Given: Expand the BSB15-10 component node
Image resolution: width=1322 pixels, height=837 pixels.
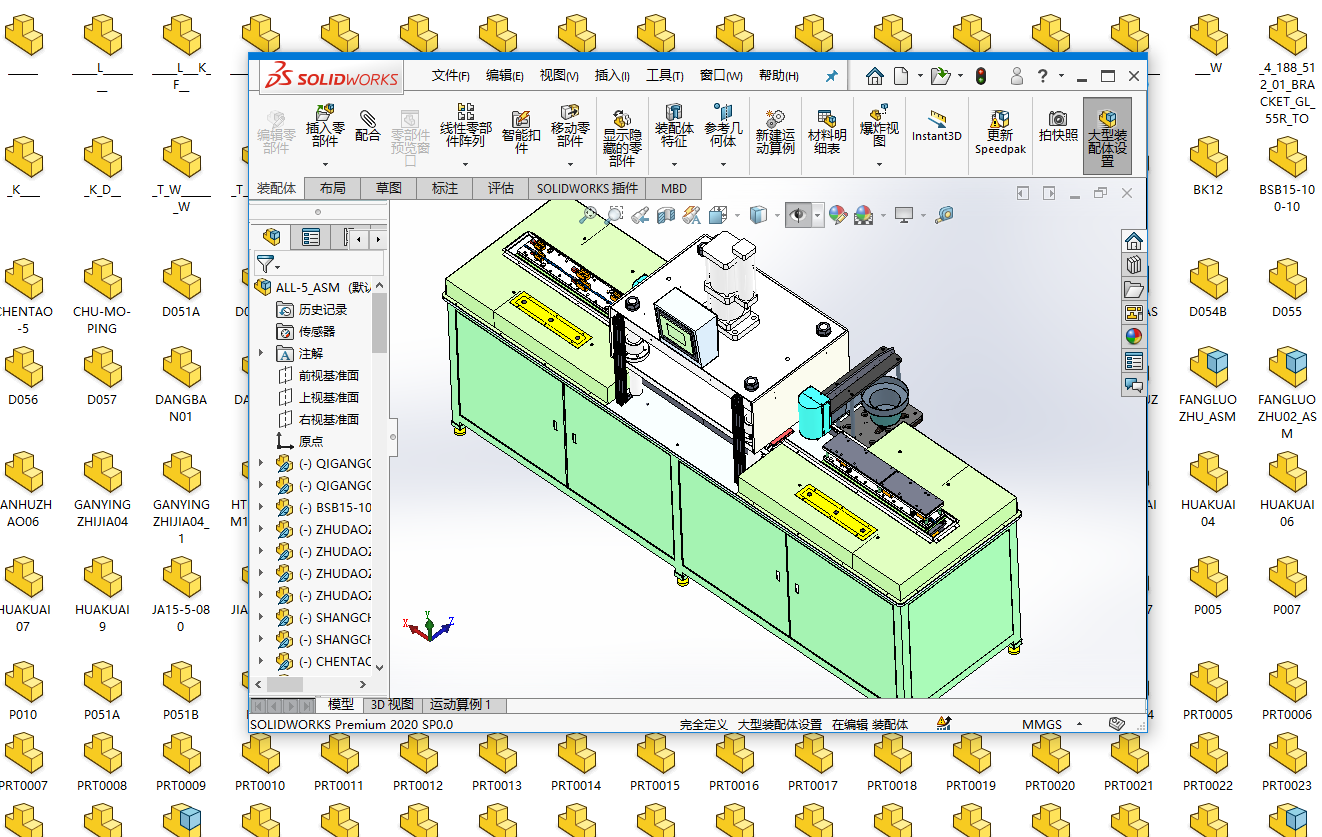Looking at the screenshot, I should (262, 507).
